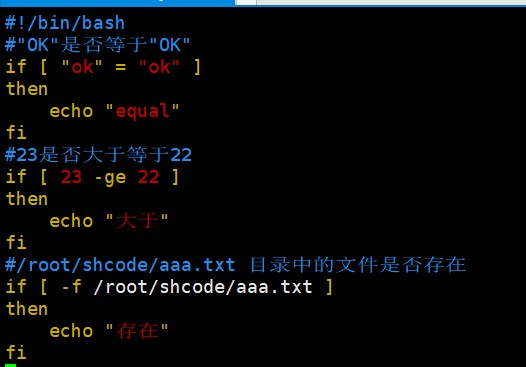Click the echo "存在" line
Screen dimensions: 526x367
[109, 331]
